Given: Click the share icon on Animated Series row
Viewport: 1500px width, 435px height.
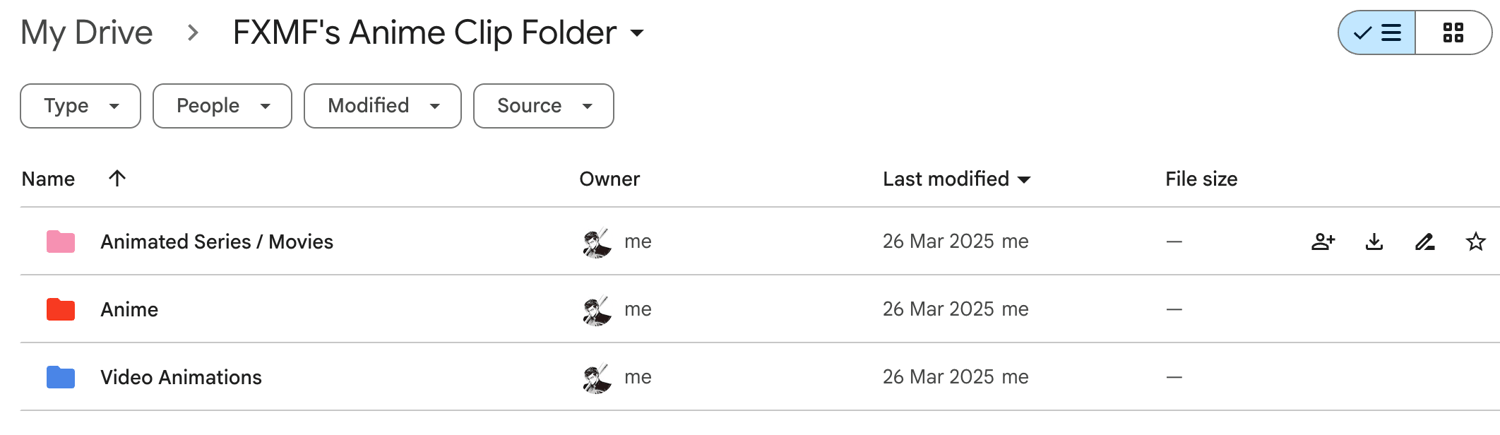Looking at the screenshot, I should pos(1323,242).
